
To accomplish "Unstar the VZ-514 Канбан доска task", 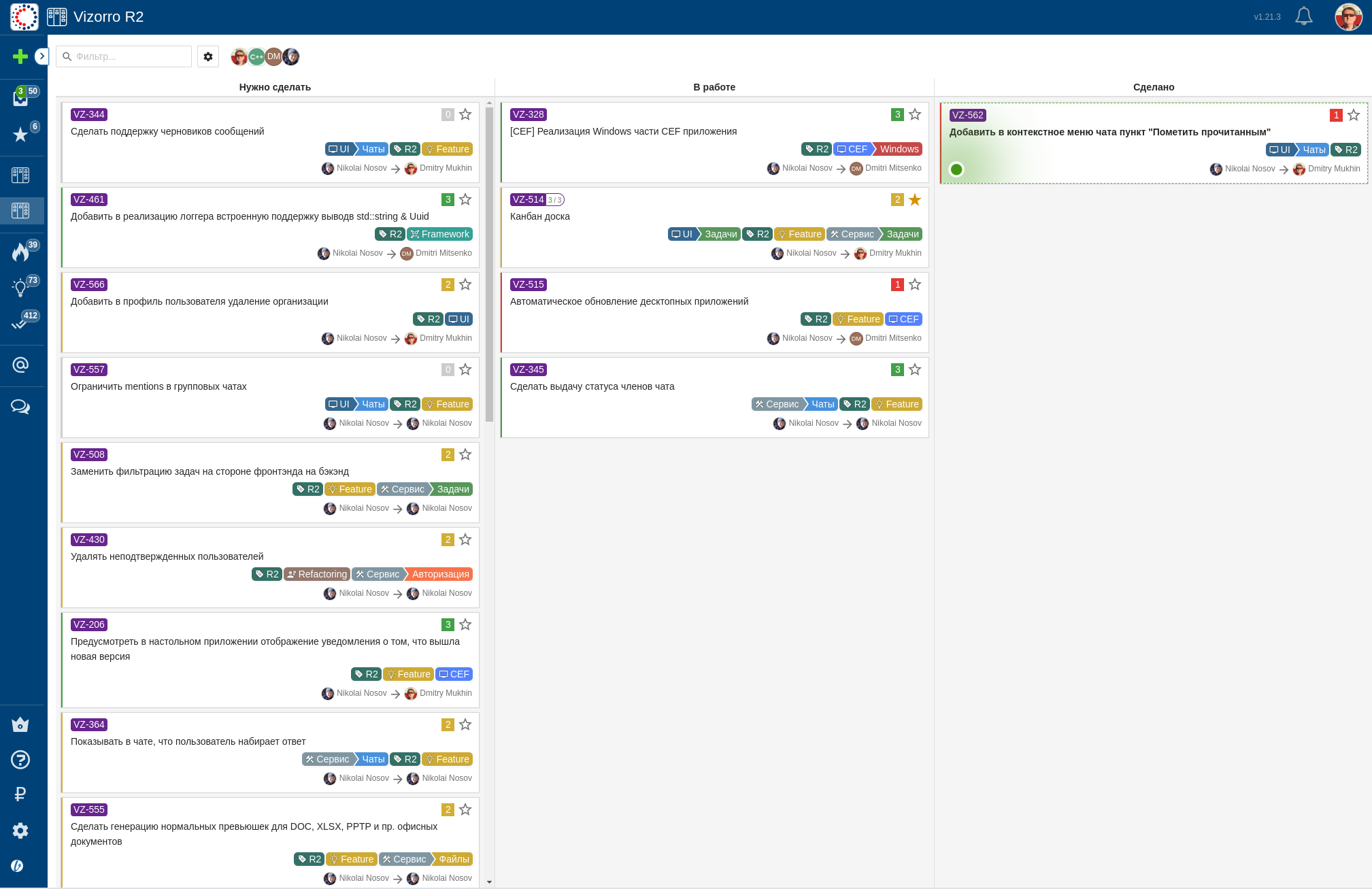I will click(x=915, y=199).
